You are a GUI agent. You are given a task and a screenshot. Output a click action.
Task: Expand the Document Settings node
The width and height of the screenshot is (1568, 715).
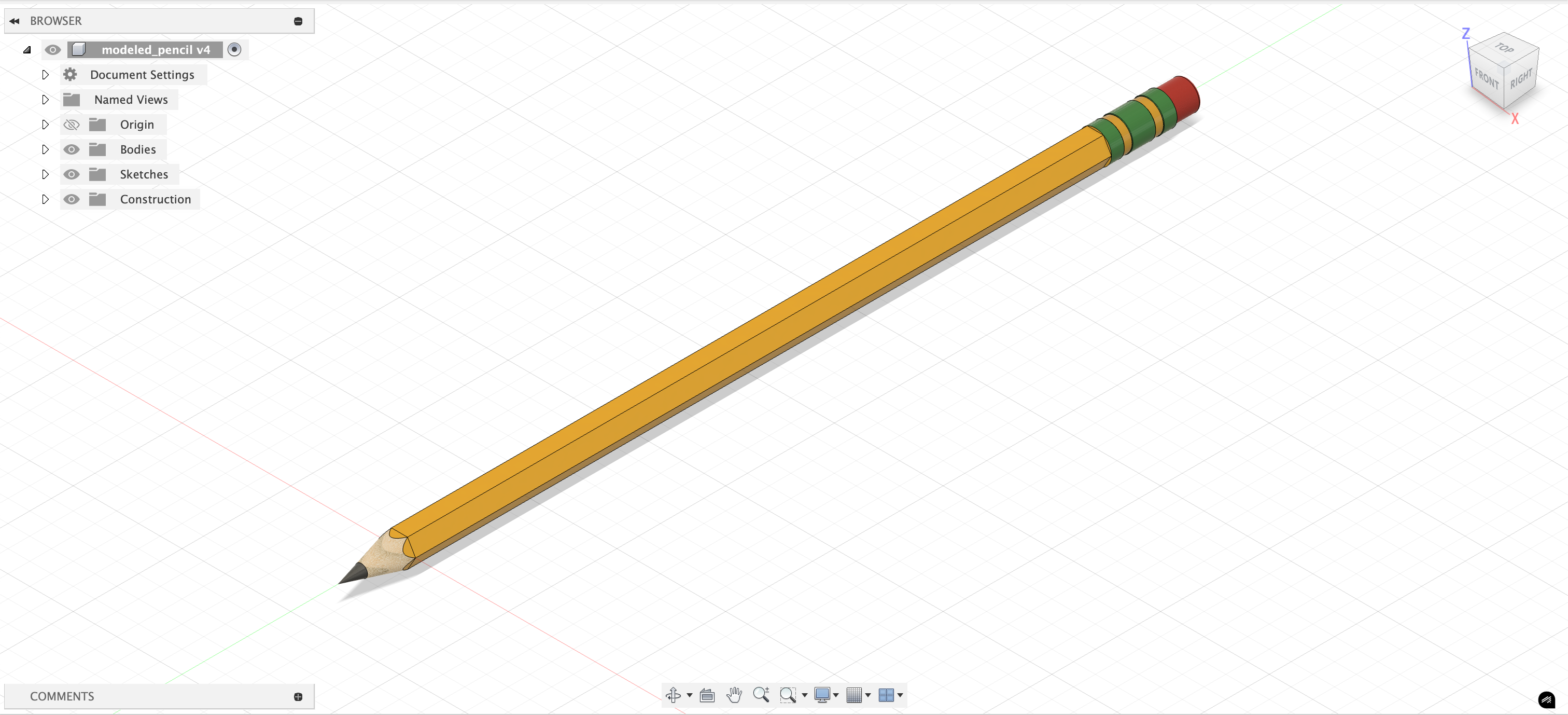(x=45, y=74)
